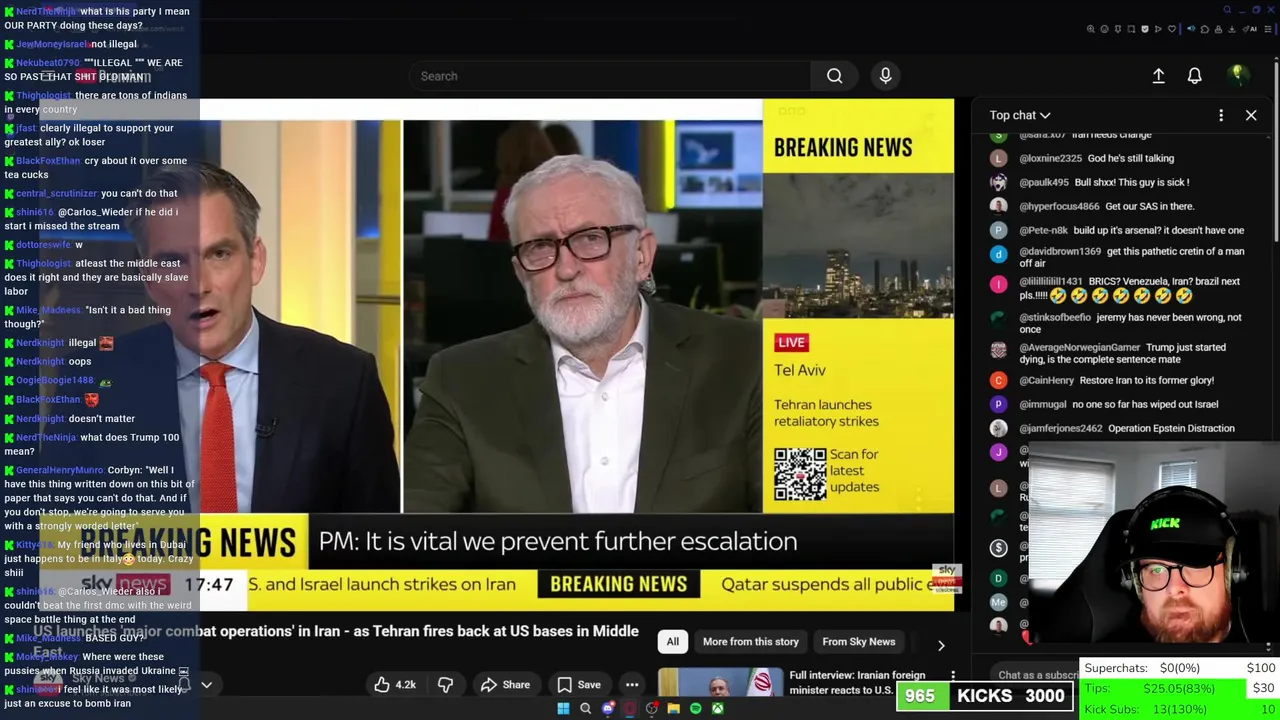Open File Explorer from the taskbar
This screenshot has width=1280, height=720.
(673, 709)
